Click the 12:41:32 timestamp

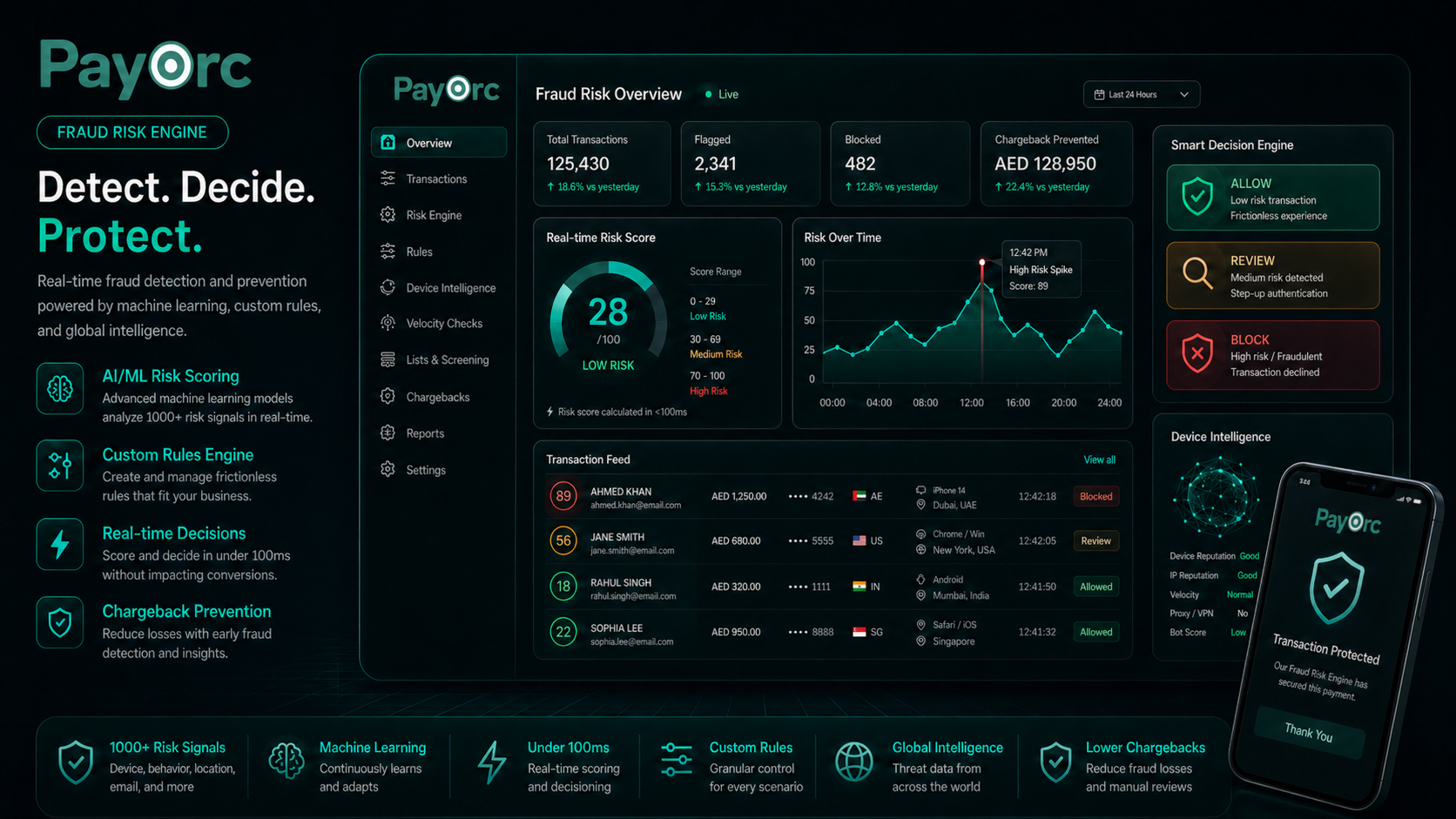(x=1037, y=632)
